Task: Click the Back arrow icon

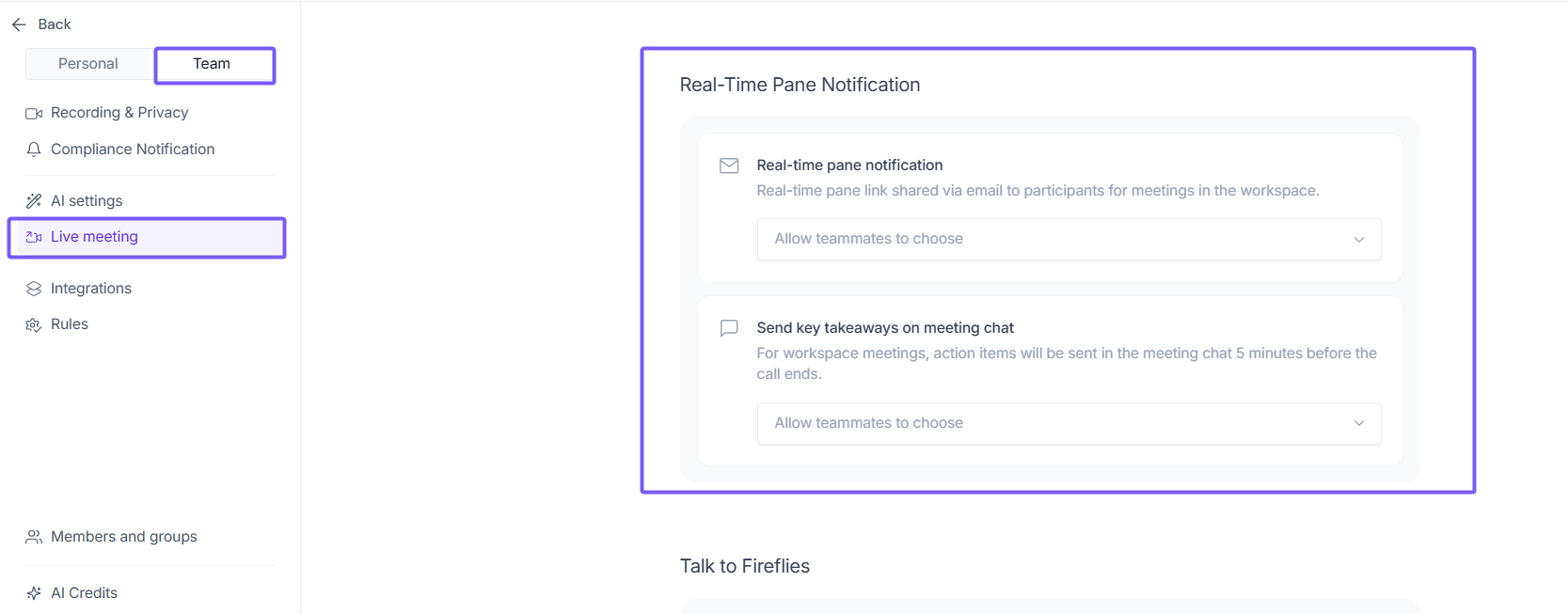Action: (19, 24)
